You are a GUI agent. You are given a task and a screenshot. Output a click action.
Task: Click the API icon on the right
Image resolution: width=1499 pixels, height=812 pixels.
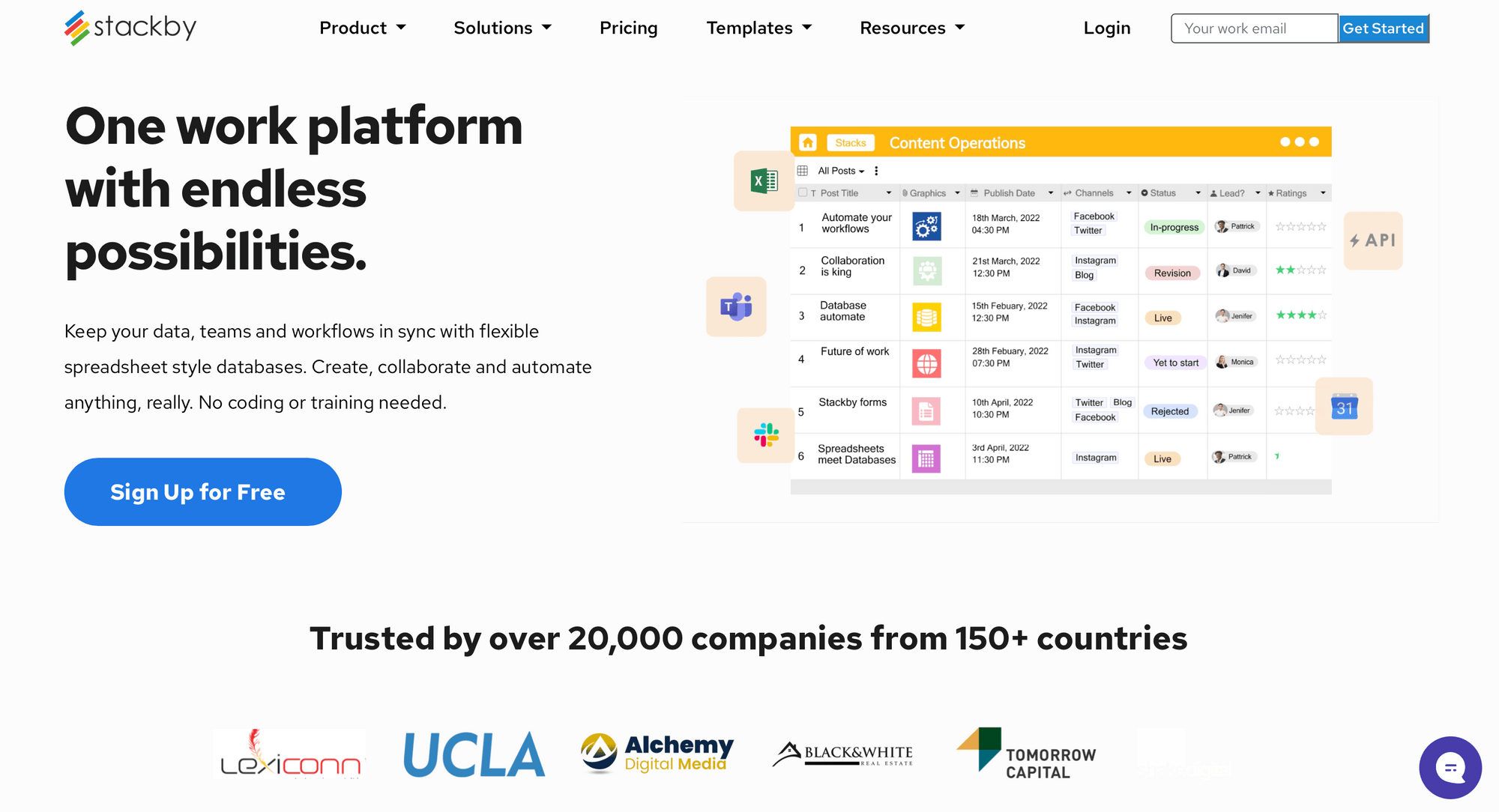coord(1372,241)
